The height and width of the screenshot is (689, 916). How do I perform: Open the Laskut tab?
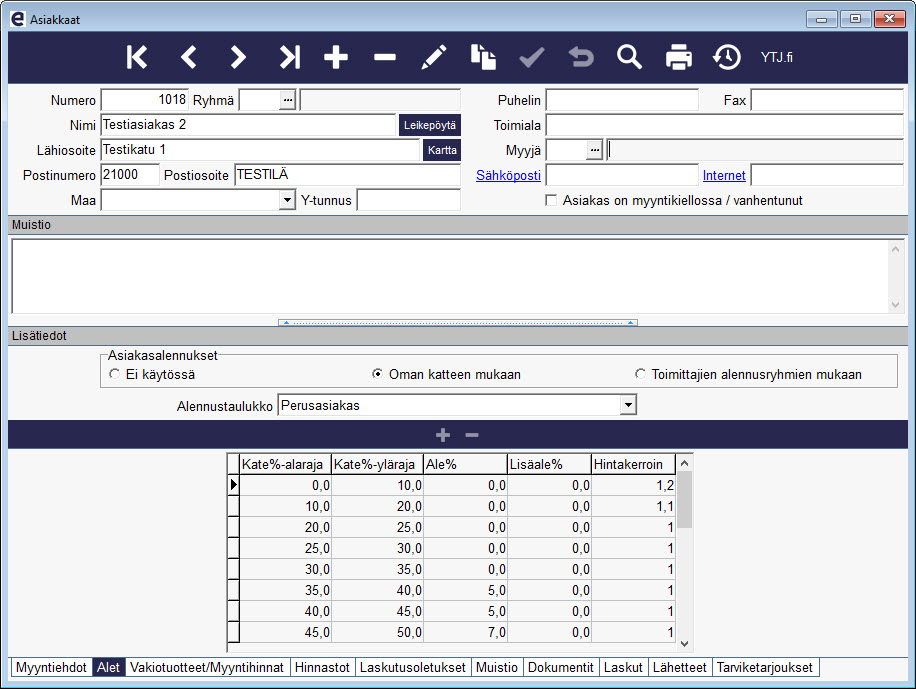tap(623, 667)
